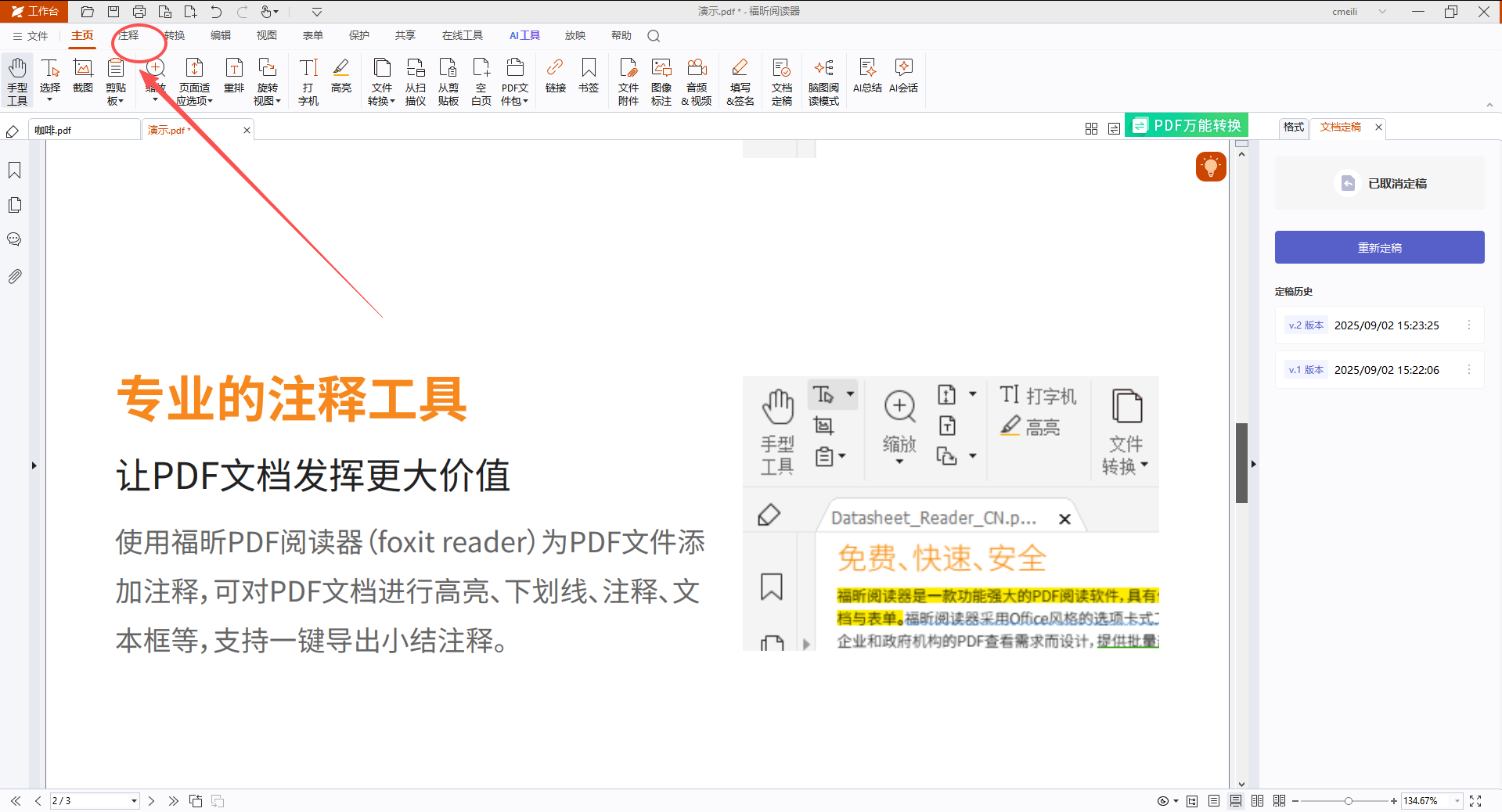Click the vertical scrollbar thumb of document
1502x812 pixels.
coord(1241,462)
